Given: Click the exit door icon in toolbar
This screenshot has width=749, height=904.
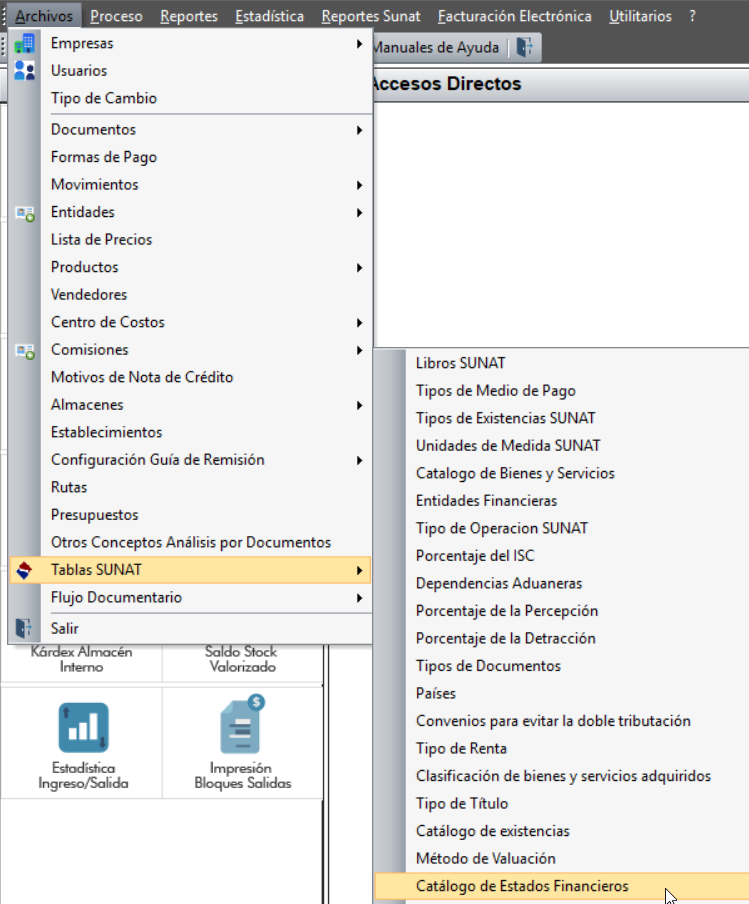Looking at the screenshot, I should pyautogui.click(x=525, y=47).
